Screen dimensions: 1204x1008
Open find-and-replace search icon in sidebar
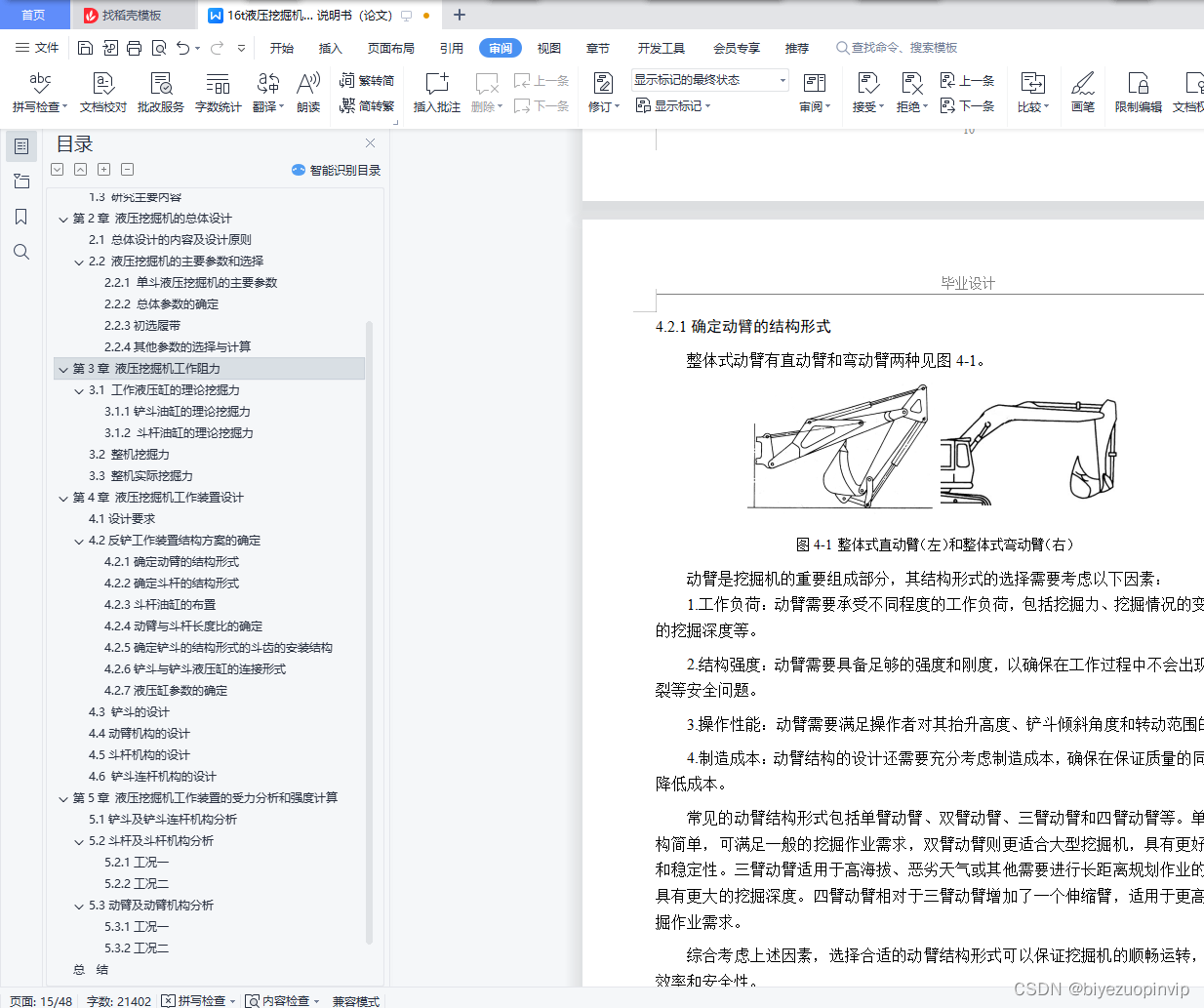tap(21, 252)
